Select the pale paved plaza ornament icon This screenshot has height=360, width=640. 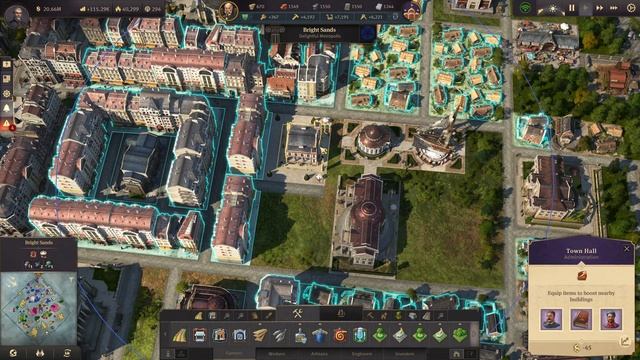400,336
